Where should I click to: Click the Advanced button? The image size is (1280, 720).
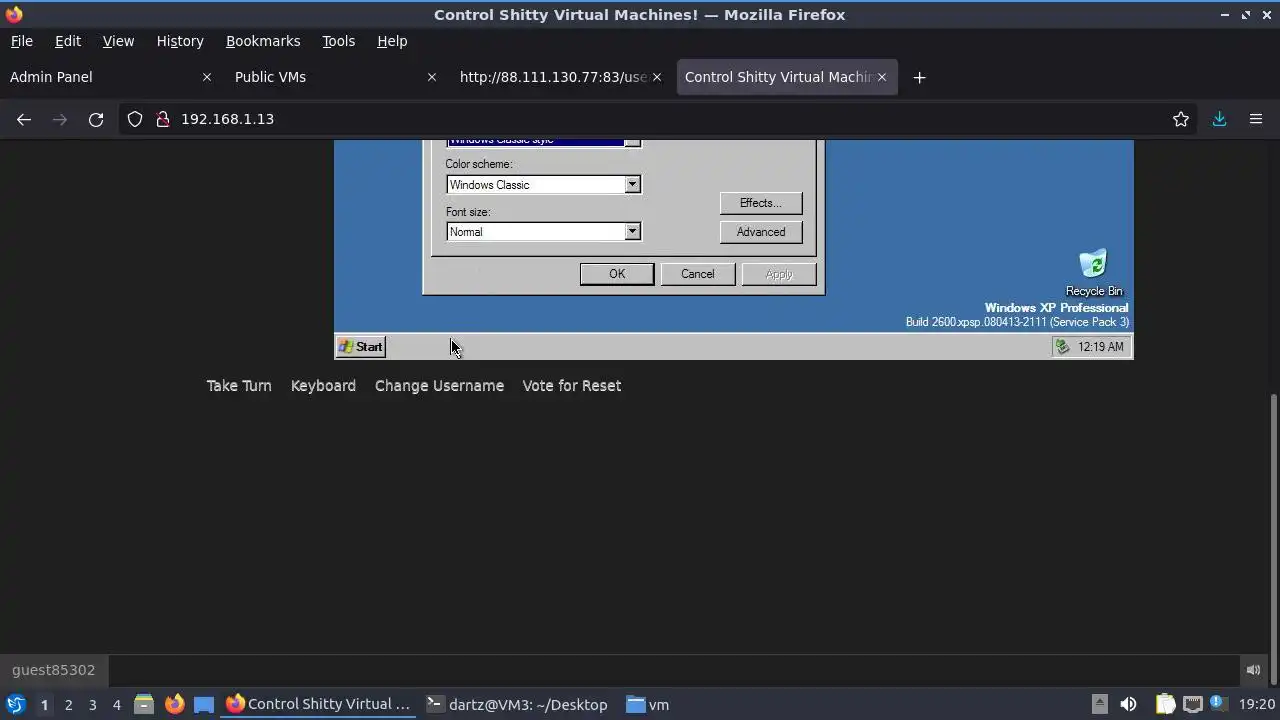[x=761, y=232]
